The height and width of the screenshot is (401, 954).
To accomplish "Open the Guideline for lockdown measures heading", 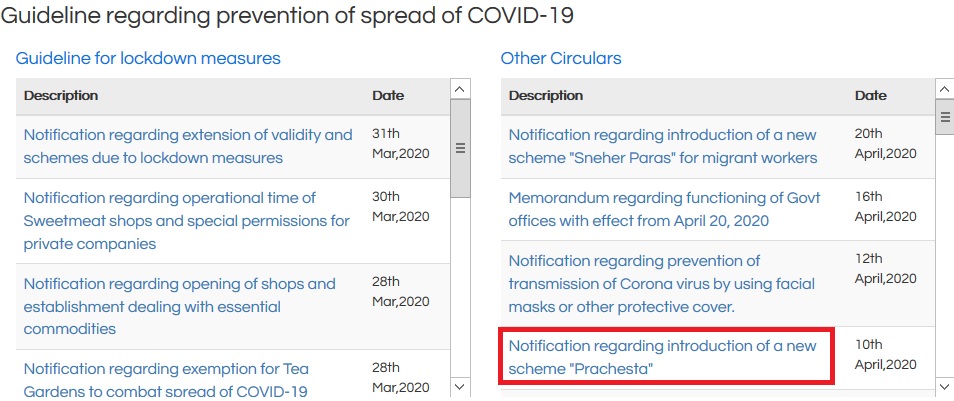I will (x=148, y=58).
